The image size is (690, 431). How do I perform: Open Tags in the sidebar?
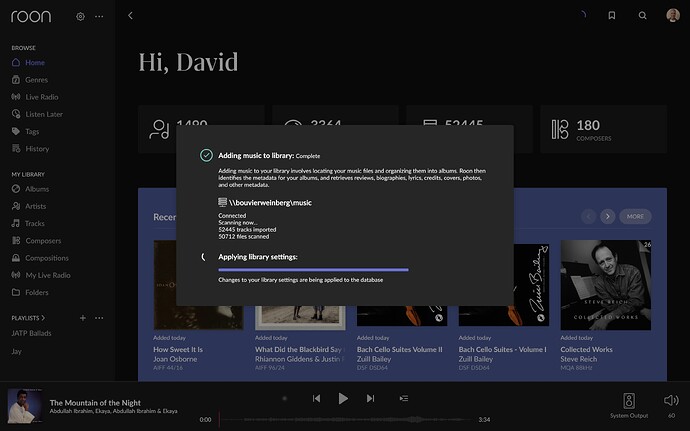click(25, 131)
